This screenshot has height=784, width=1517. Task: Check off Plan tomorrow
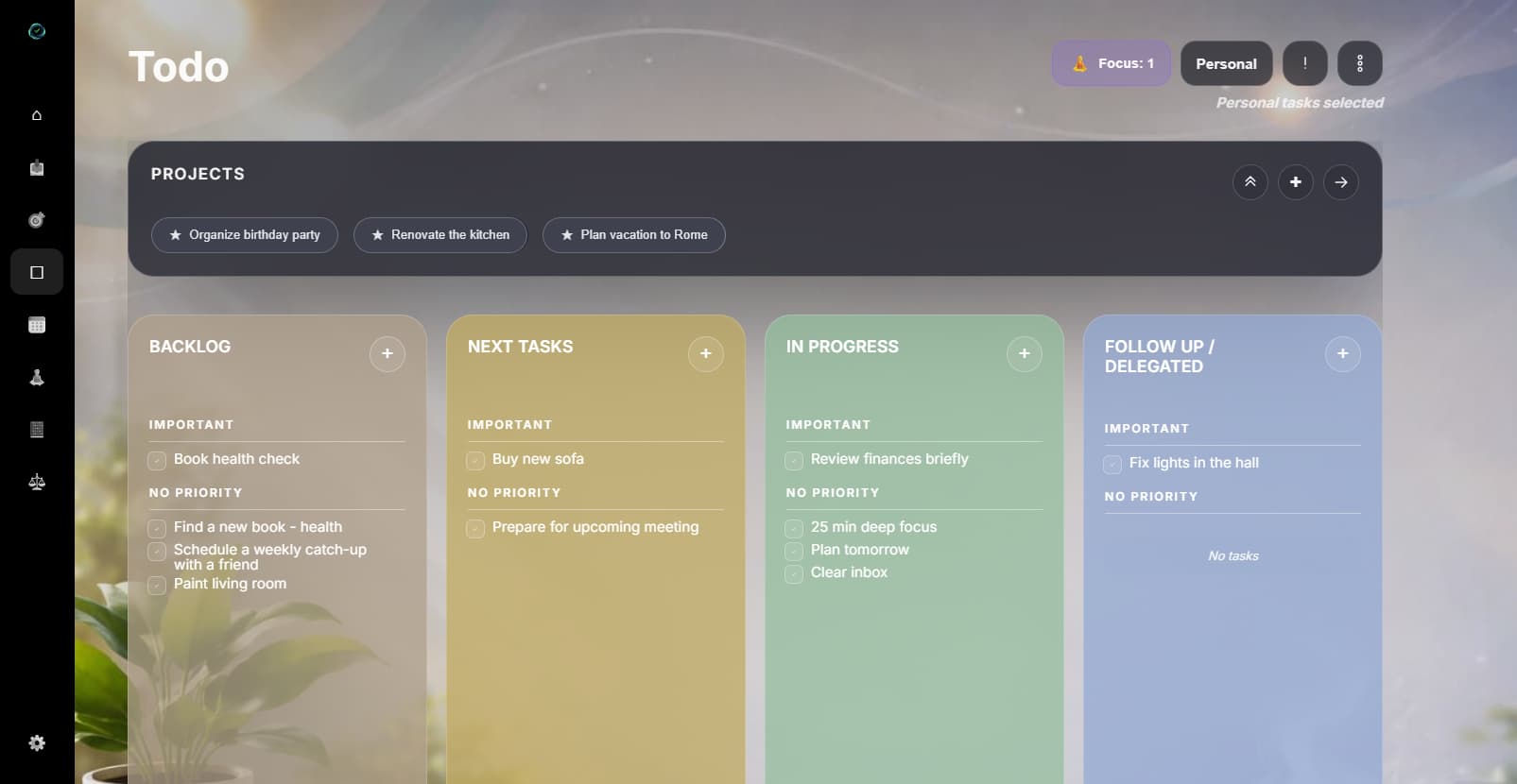[x=794, y=552]
